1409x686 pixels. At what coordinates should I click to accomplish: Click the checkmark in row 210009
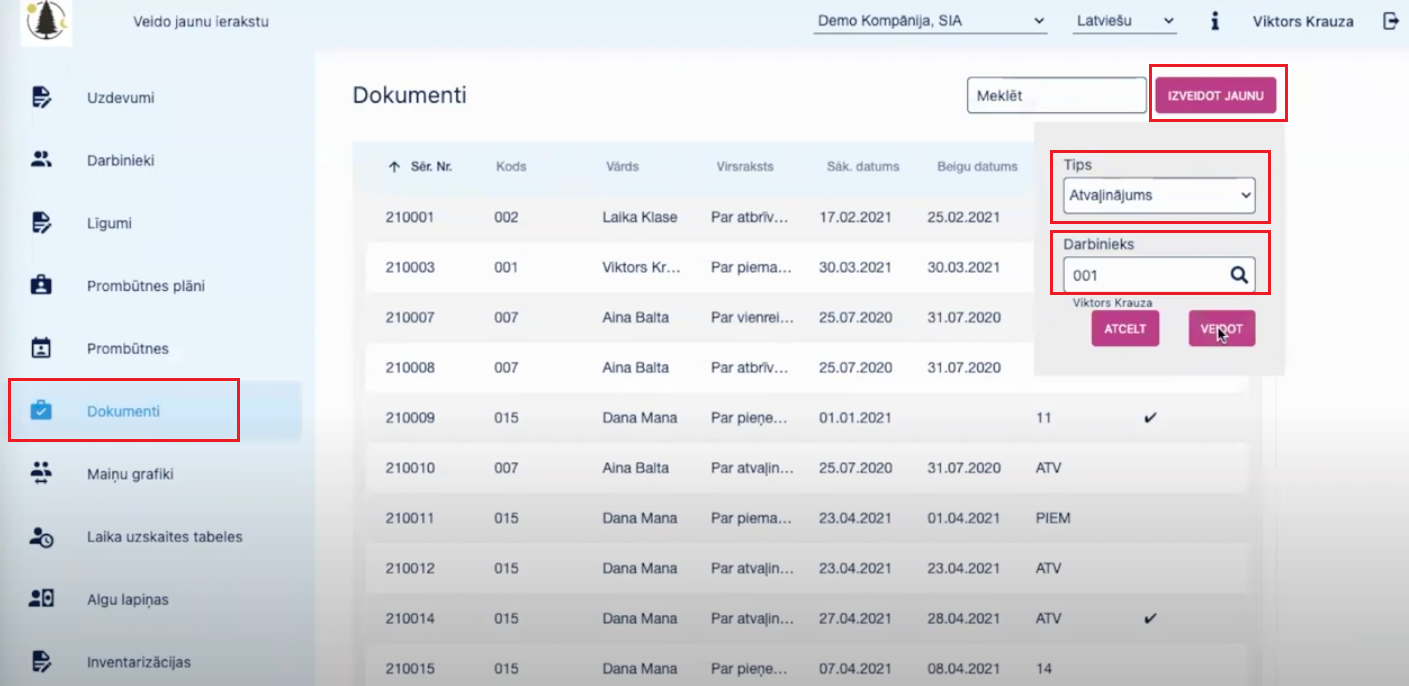click(1149, 418)
